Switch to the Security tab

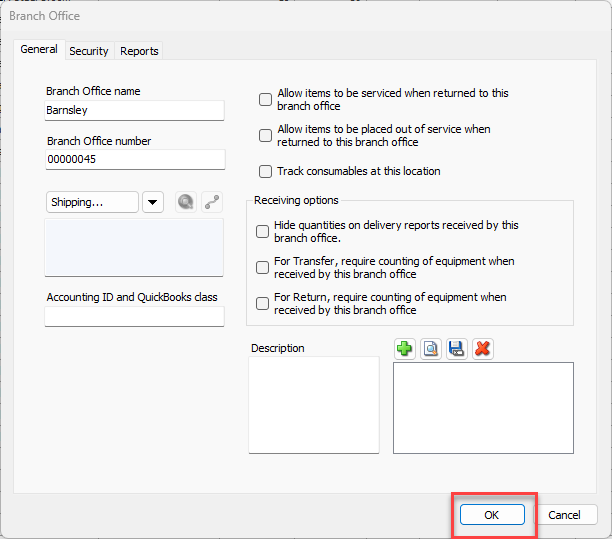click(x=89, y=51)
